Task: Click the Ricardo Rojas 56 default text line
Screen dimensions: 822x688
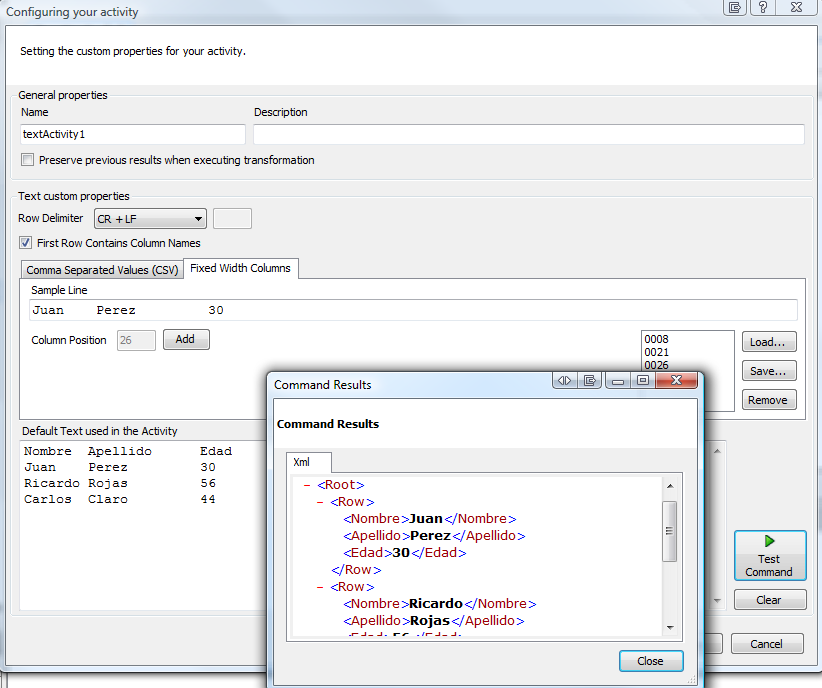Action: (120, 483)
